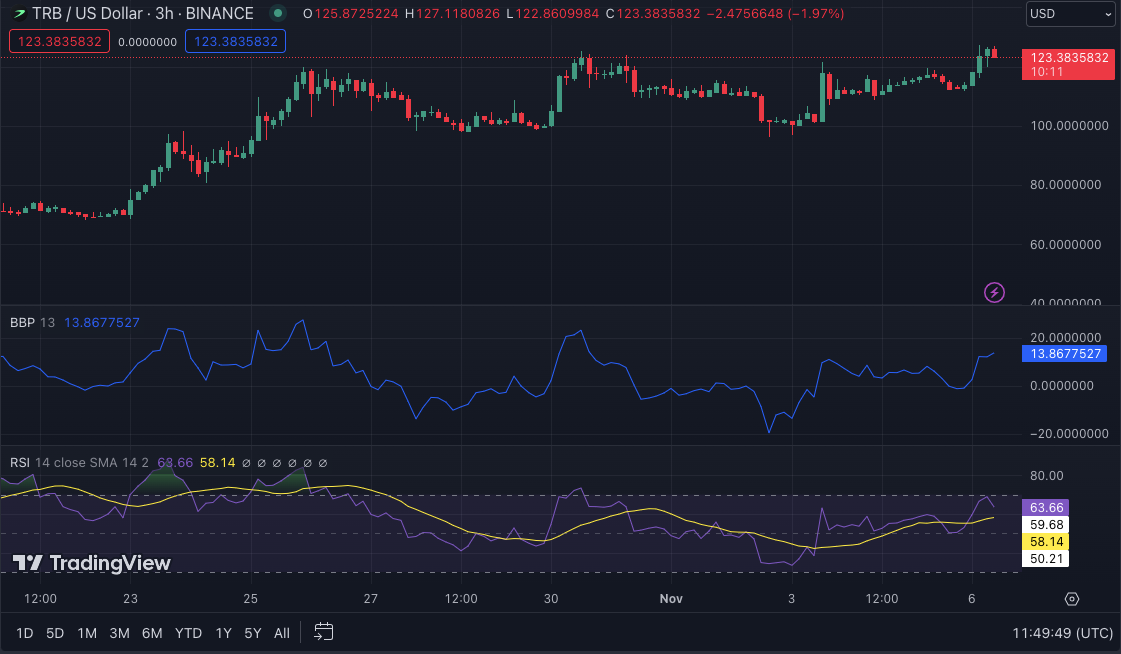This screenshot has height=654, width=1121.
Task: Click the yellow 58.14 RSI axis label
Action: [1046, 542]
